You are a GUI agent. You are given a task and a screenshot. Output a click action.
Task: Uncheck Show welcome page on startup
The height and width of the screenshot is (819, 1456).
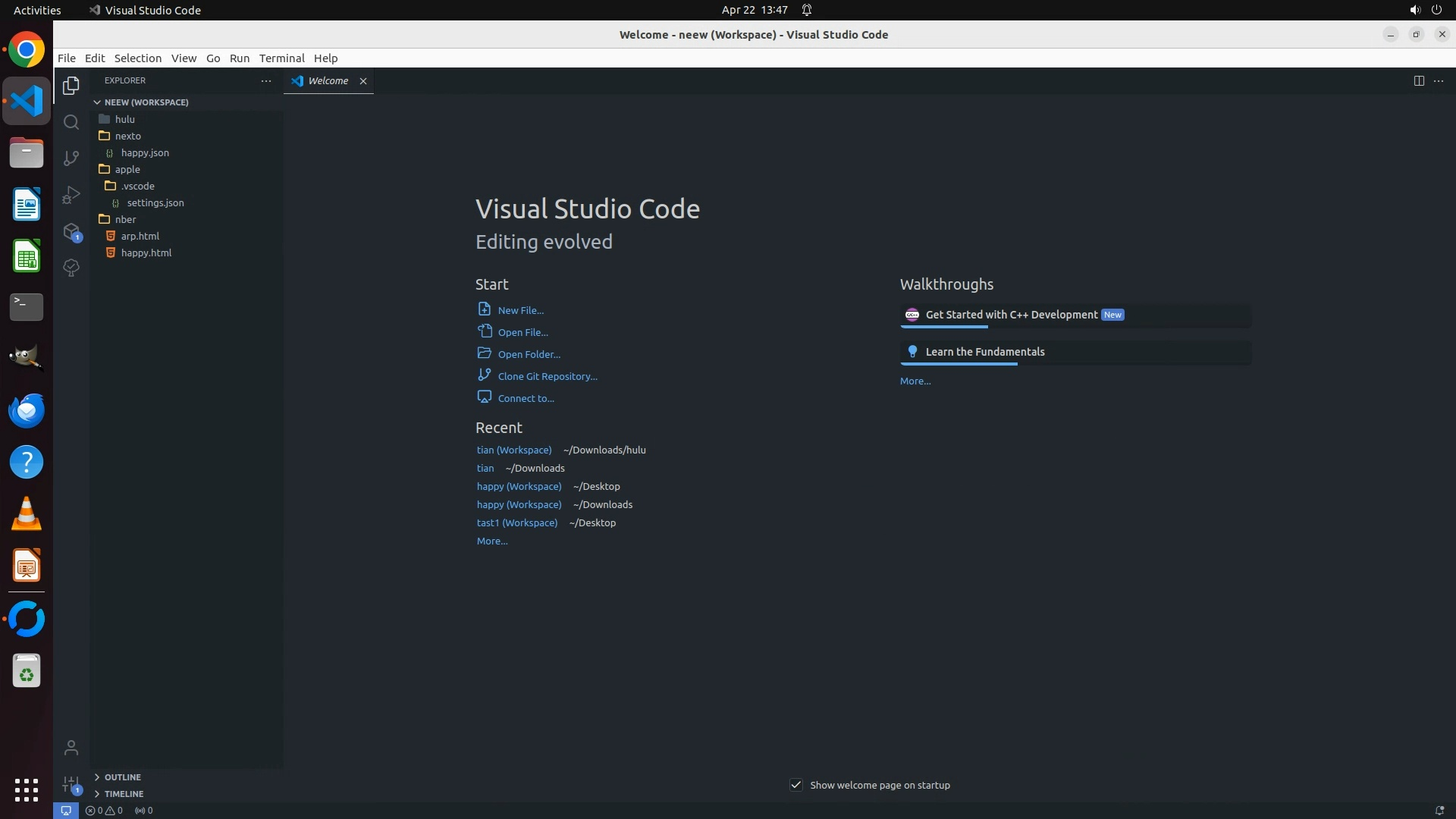point(796,785)
